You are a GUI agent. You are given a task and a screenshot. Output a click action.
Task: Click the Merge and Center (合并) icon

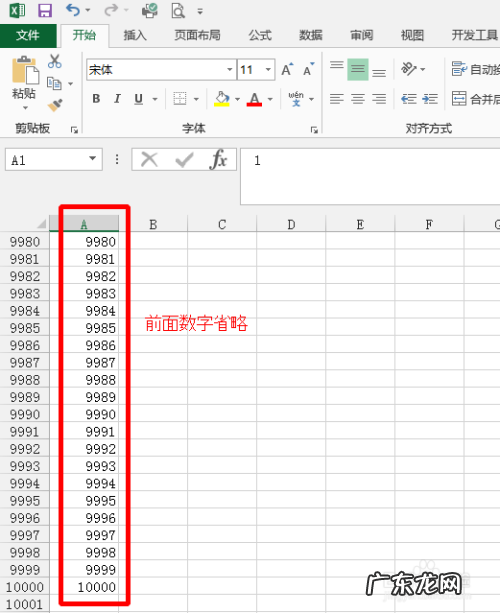459,99
